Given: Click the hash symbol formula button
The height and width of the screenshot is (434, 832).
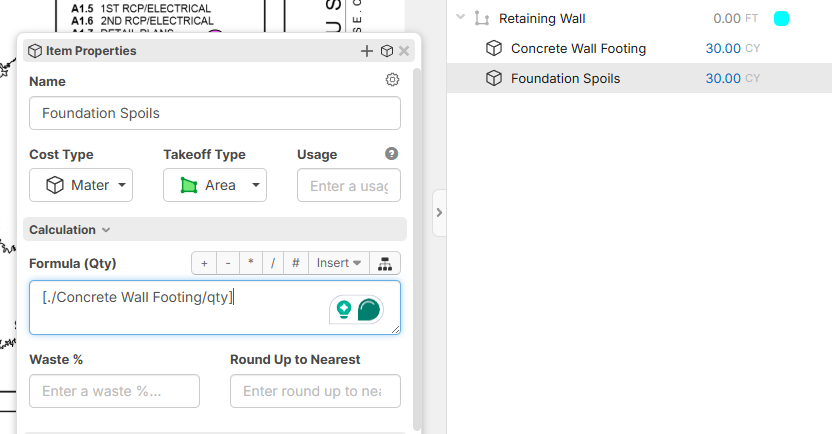Looking at the screenshot, I should (296, 263).
